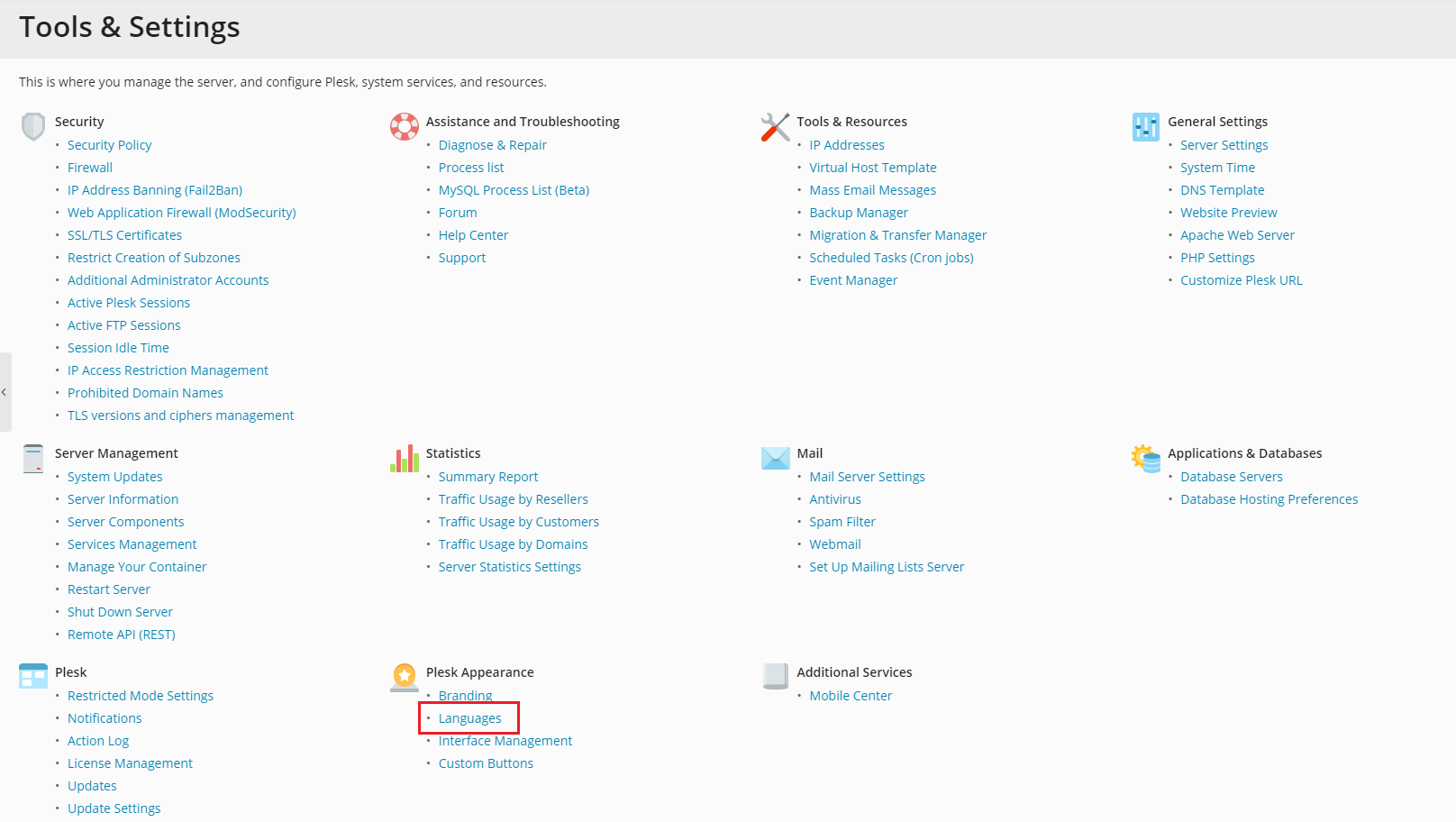Screen dimensions: 1456x822
Task: Open Firewall settings
Action: point(90,168)
